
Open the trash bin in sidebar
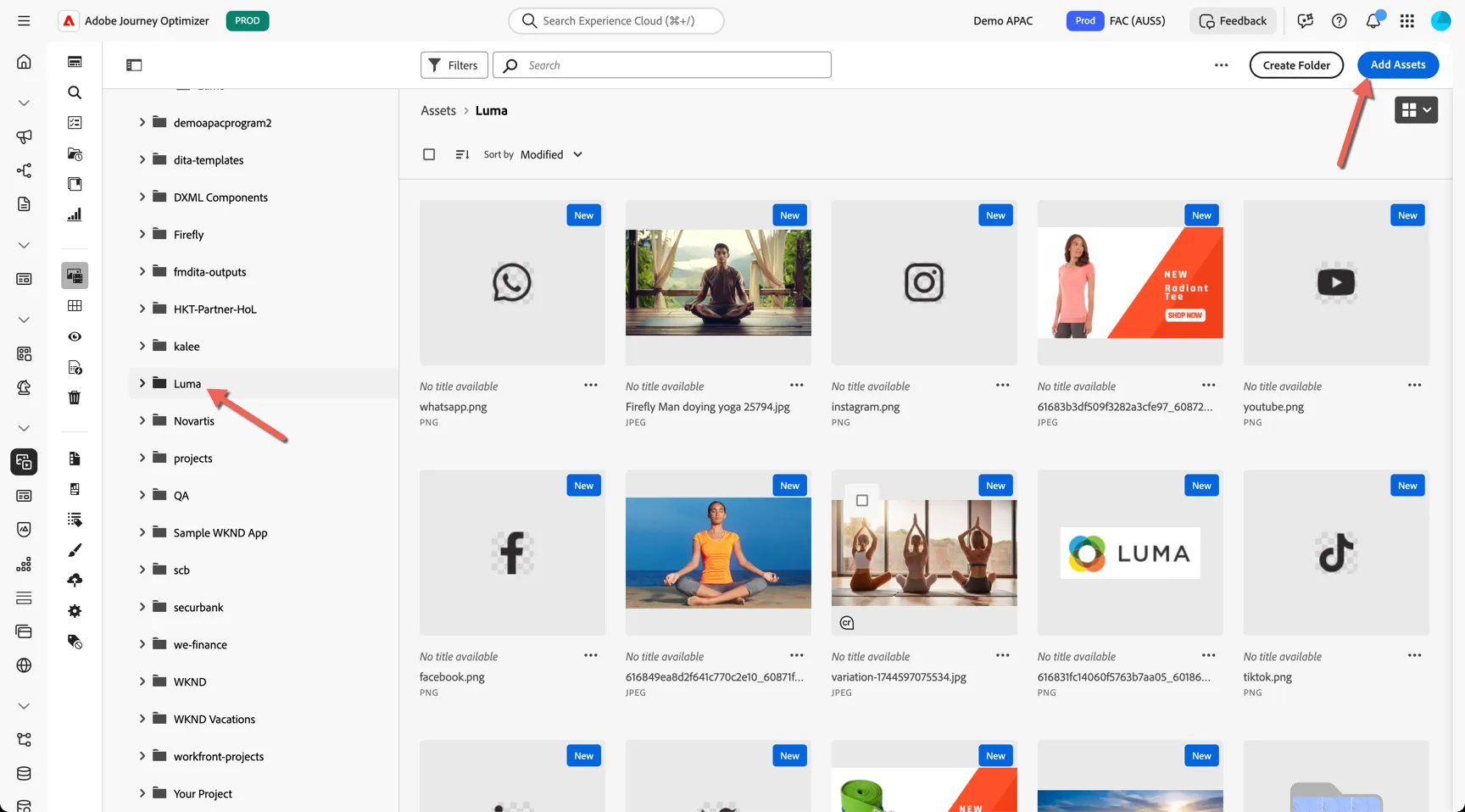[x=75, y=398]
